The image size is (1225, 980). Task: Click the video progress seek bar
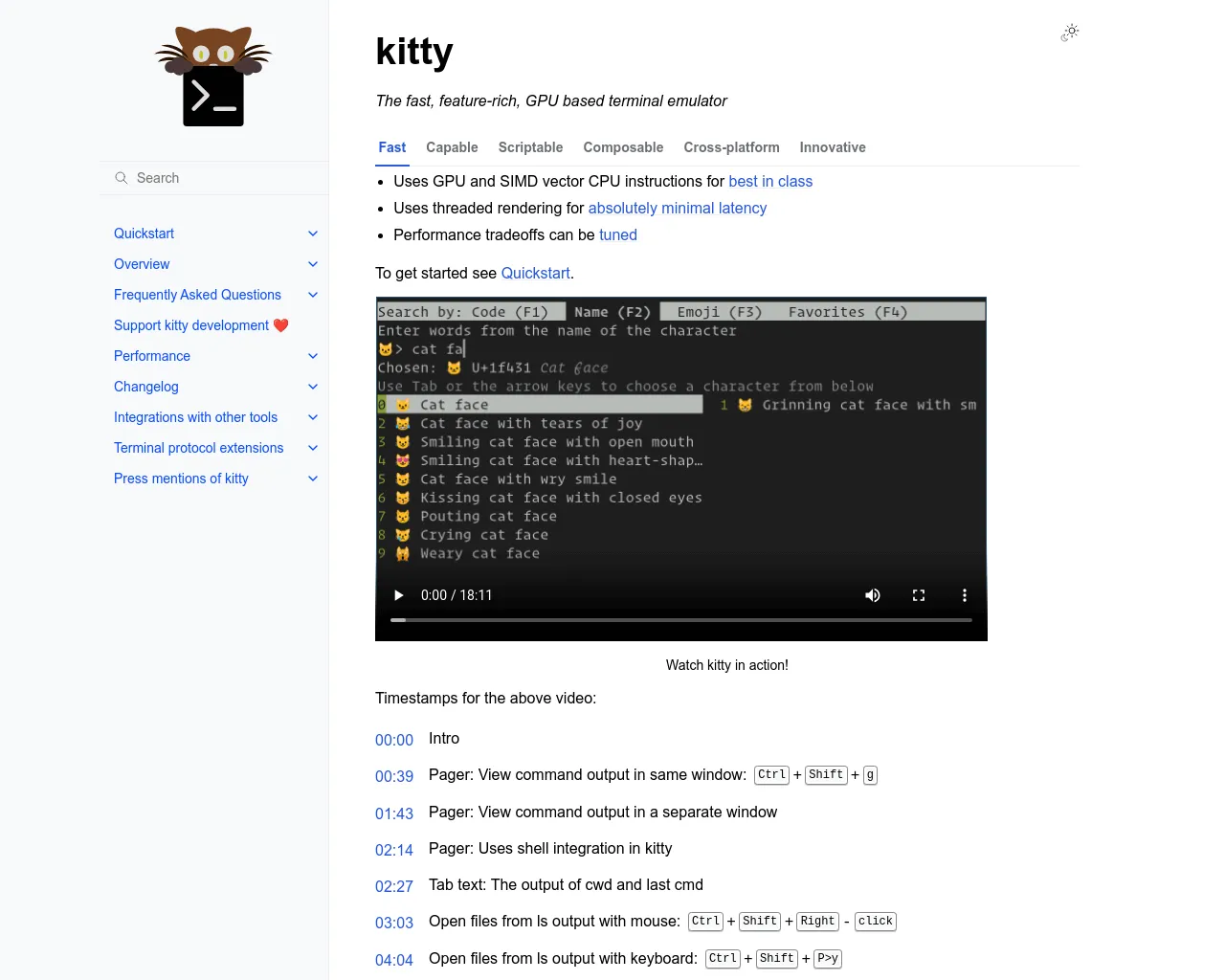(681, 619)
